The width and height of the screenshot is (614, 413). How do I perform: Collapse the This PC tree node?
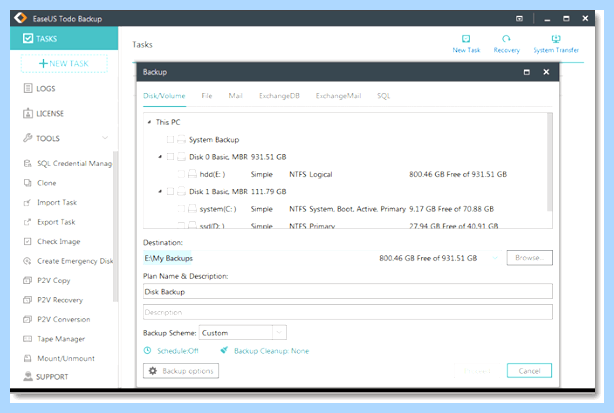tap(149, 122)
